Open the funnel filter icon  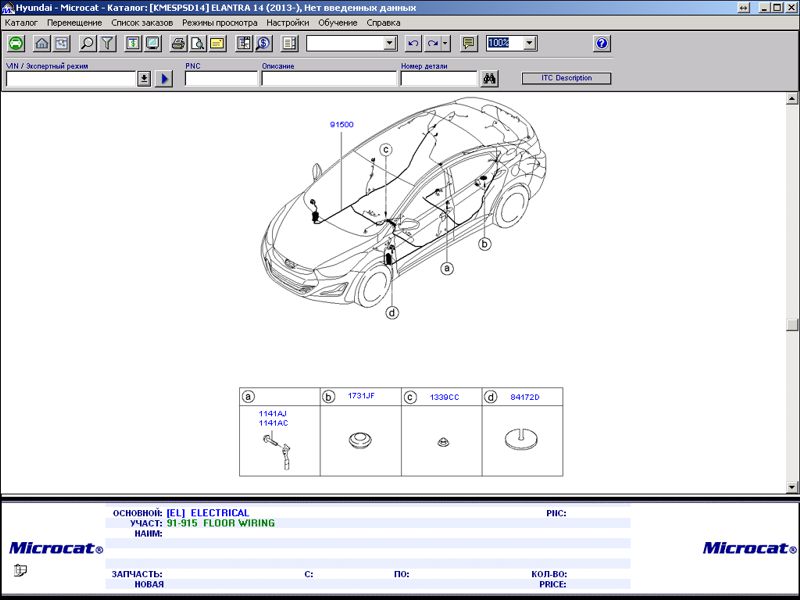click(107, 43)
